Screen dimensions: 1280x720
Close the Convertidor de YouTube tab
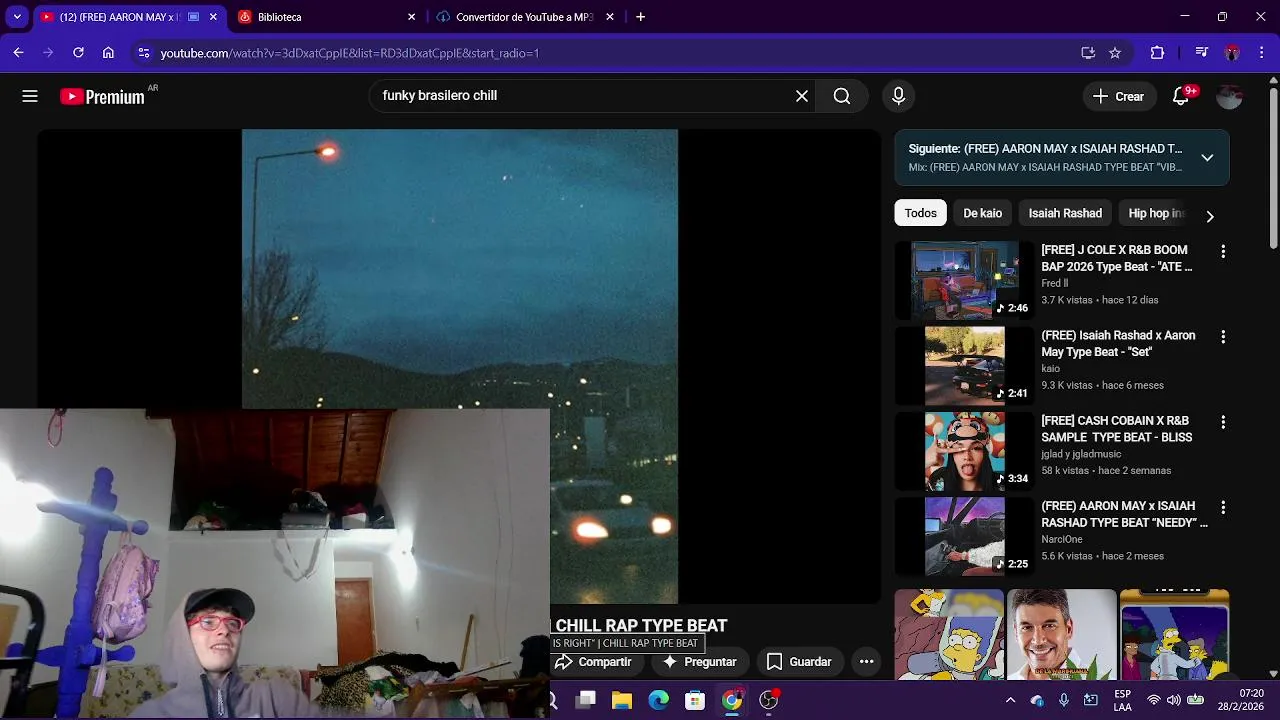click(611, 17)
